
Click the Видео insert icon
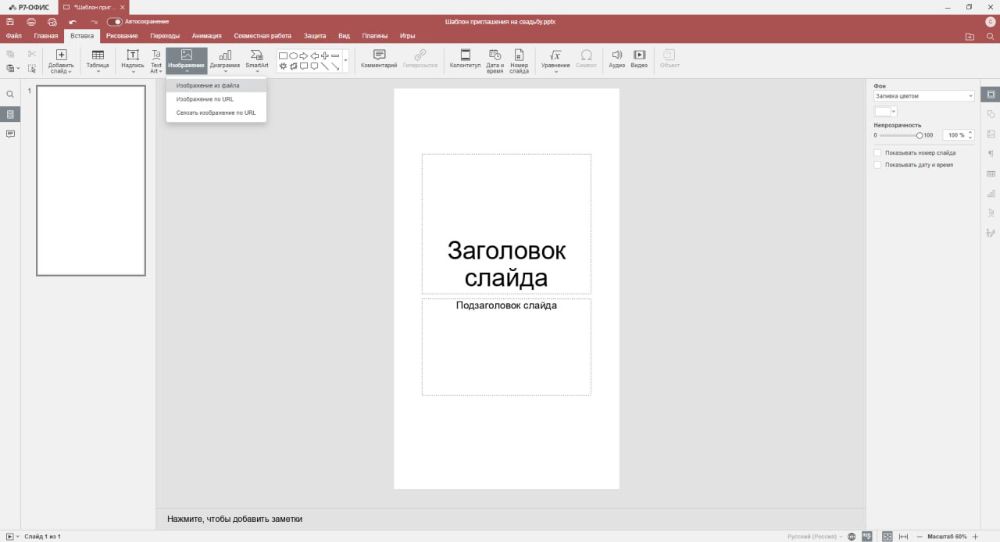[x=639, y=56]
